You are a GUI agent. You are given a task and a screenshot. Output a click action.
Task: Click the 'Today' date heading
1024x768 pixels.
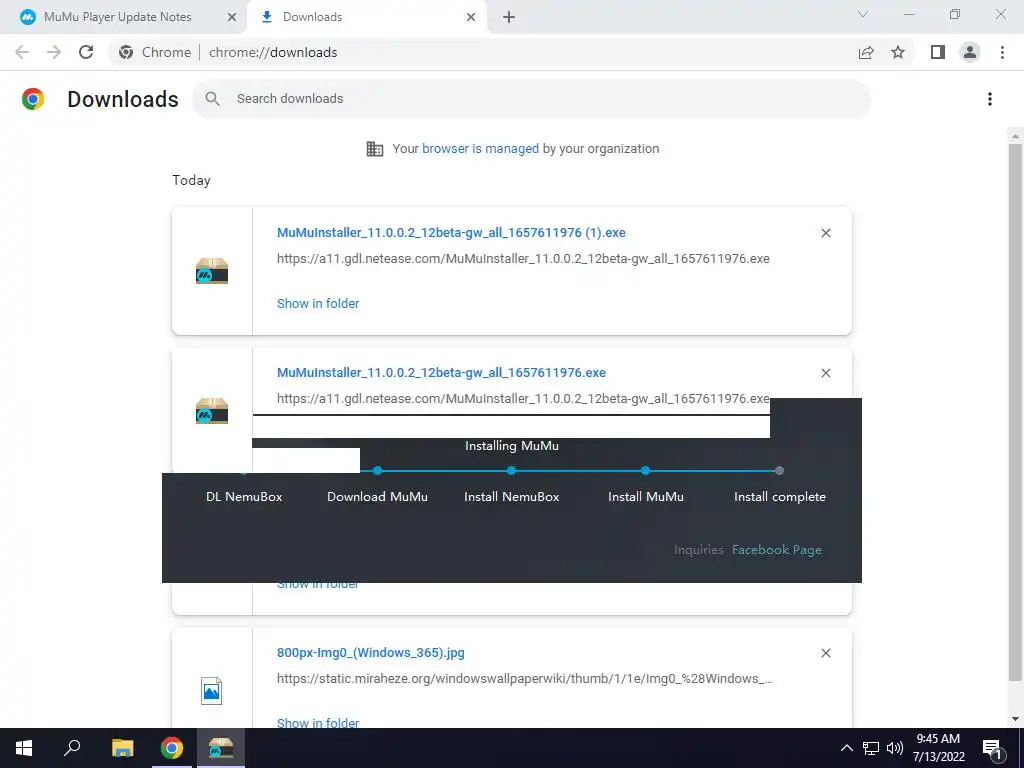(191, 180)
